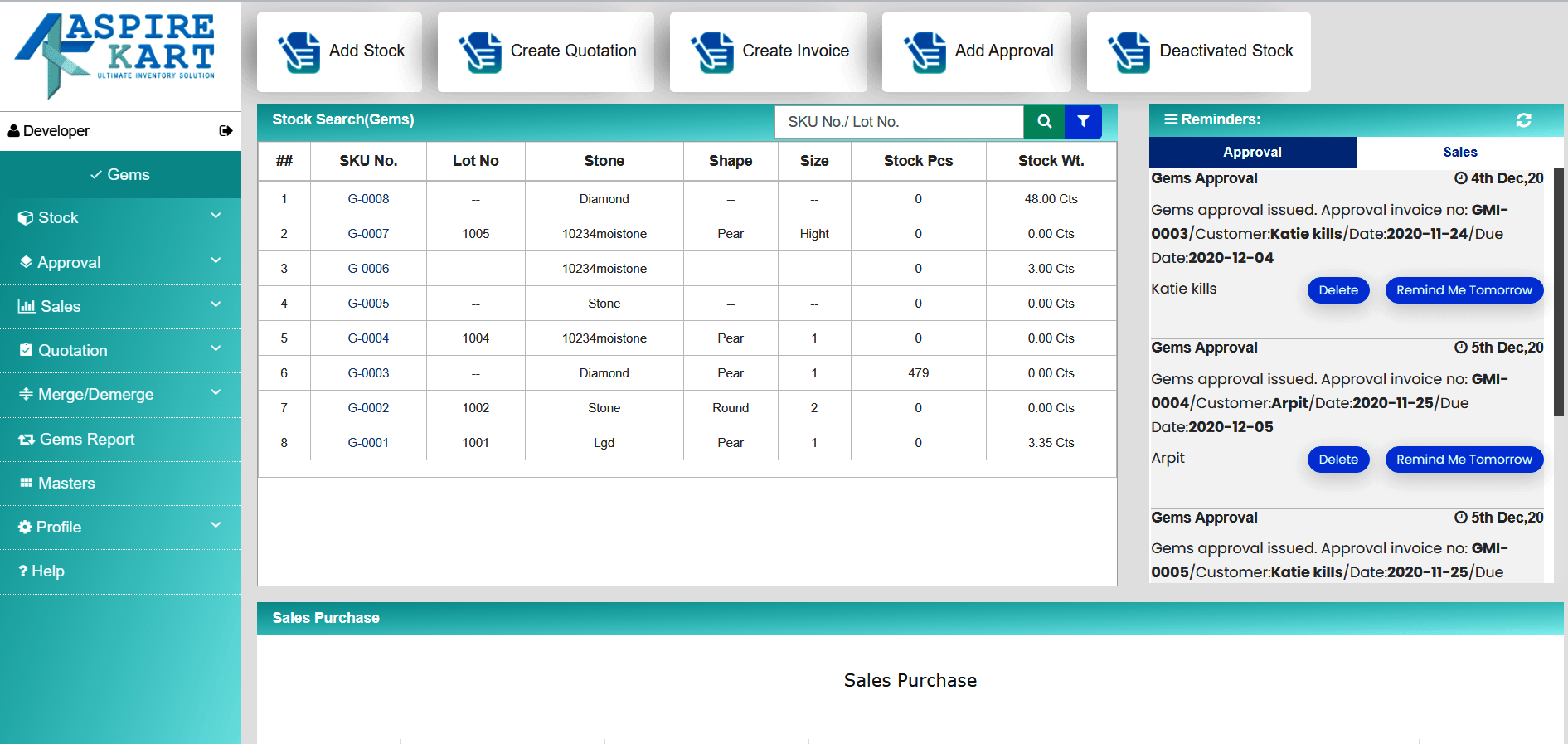Switch to the Sales reminders tab
Screen dimensions: 1568x744
(x=1459, y=153)
